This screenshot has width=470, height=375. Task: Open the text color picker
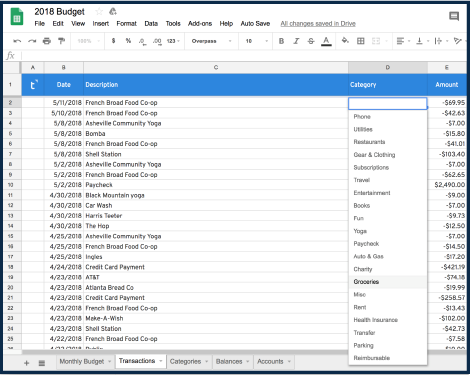(x=326, y=41)
